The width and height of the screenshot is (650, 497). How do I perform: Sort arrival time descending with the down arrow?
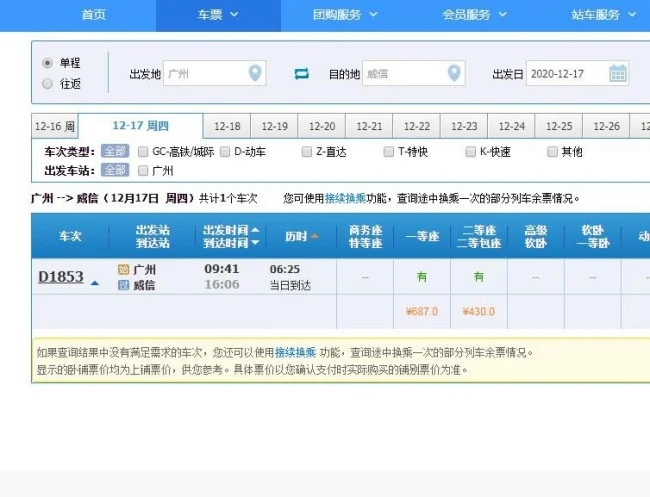[255, 242]
